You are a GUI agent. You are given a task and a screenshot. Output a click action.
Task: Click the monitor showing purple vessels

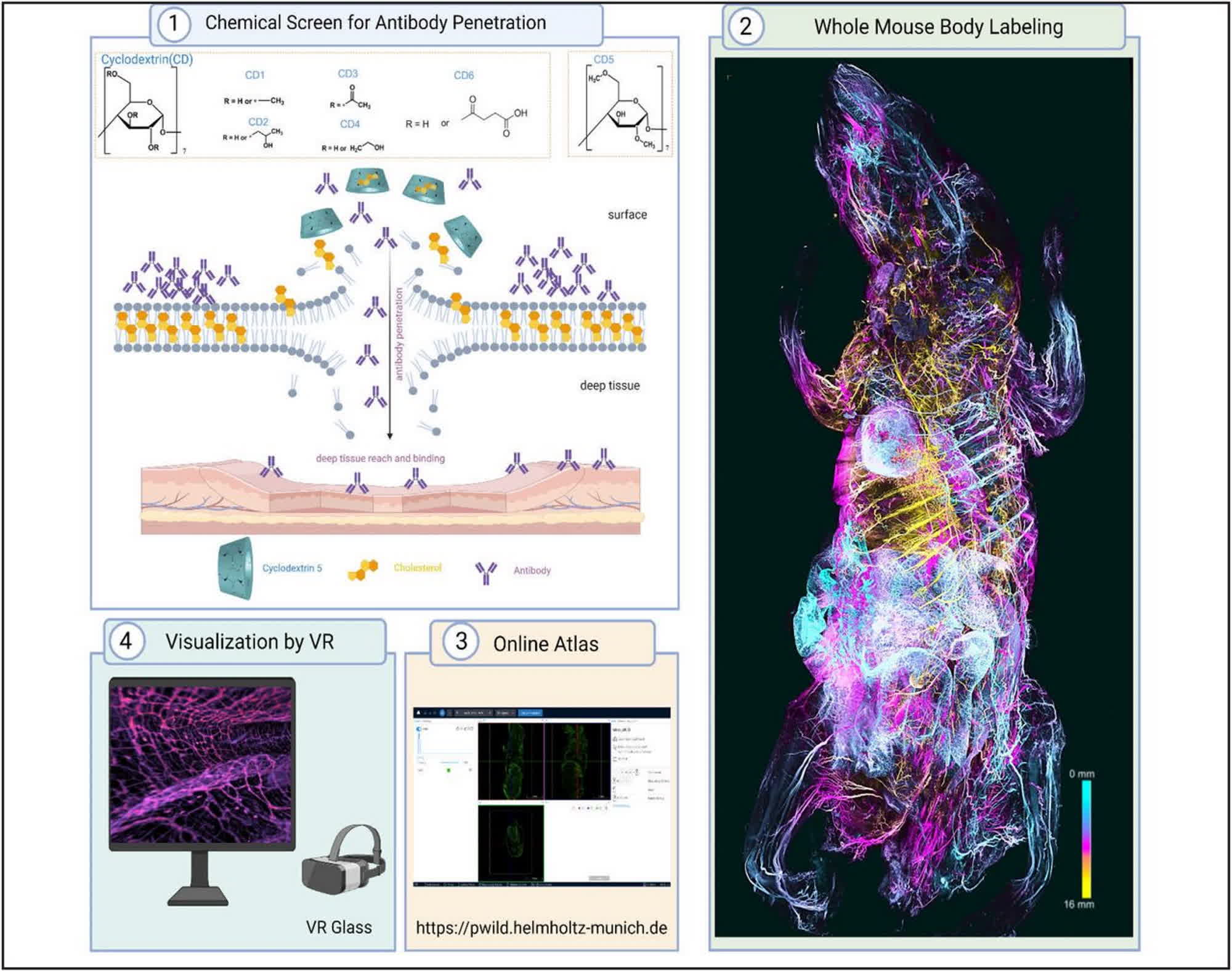pos(202,762)
